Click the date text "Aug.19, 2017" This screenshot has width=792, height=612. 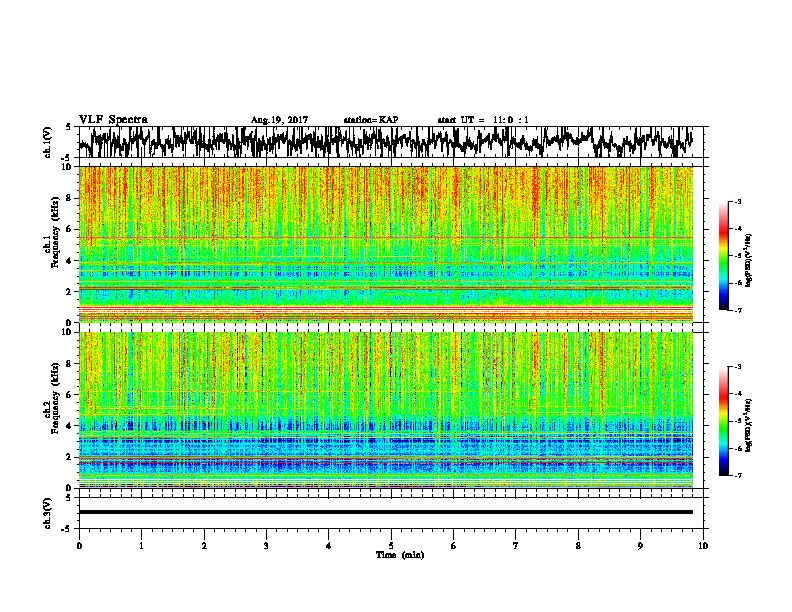pyautogui.click(x=279, y=120)
